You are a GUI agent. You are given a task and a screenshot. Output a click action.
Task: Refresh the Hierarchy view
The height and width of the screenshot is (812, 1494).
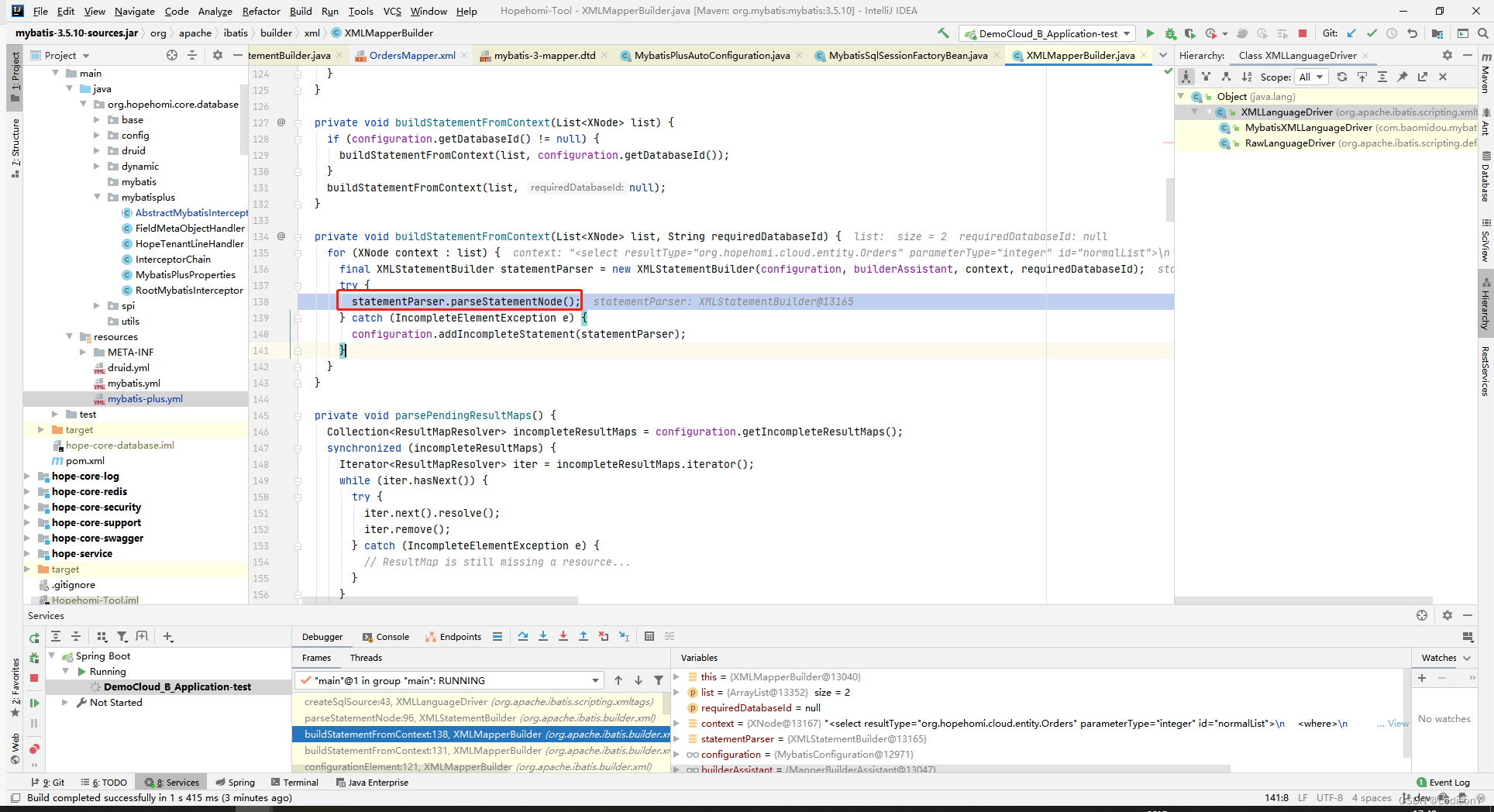click(1342, 77)
